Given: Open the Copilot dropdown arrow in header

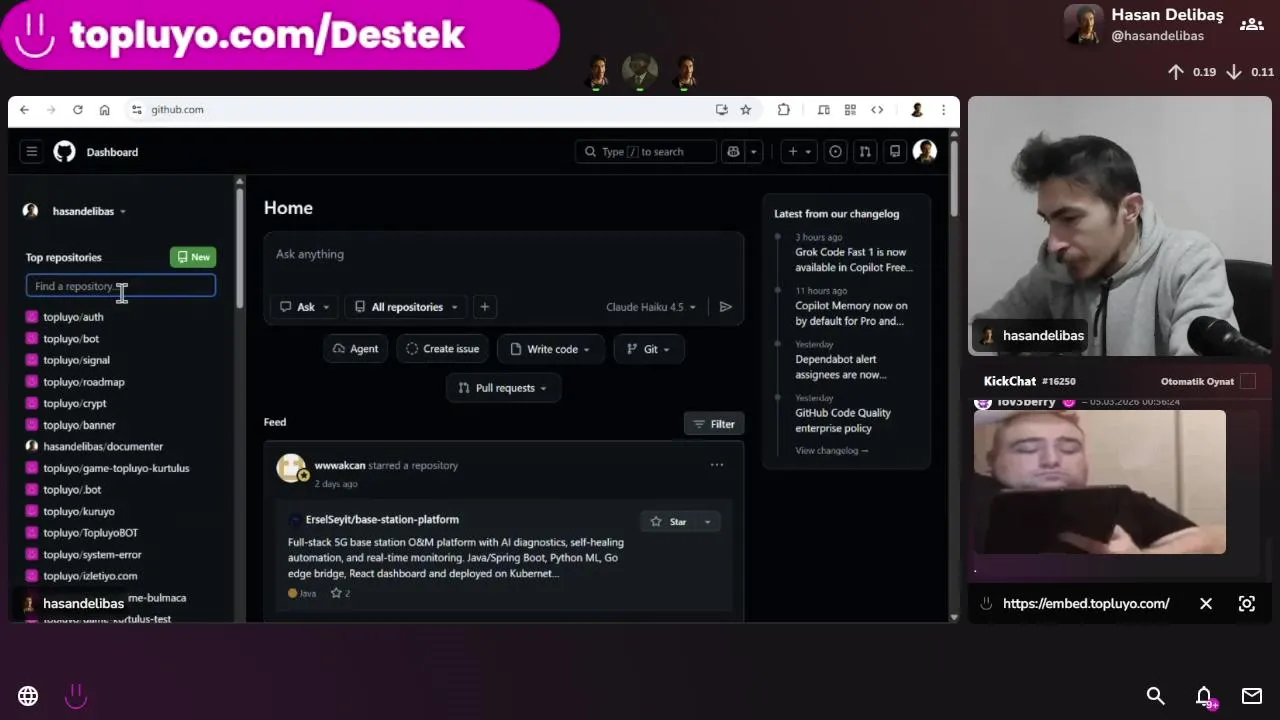Looking at the screenshot, I should tap(755, 152).
